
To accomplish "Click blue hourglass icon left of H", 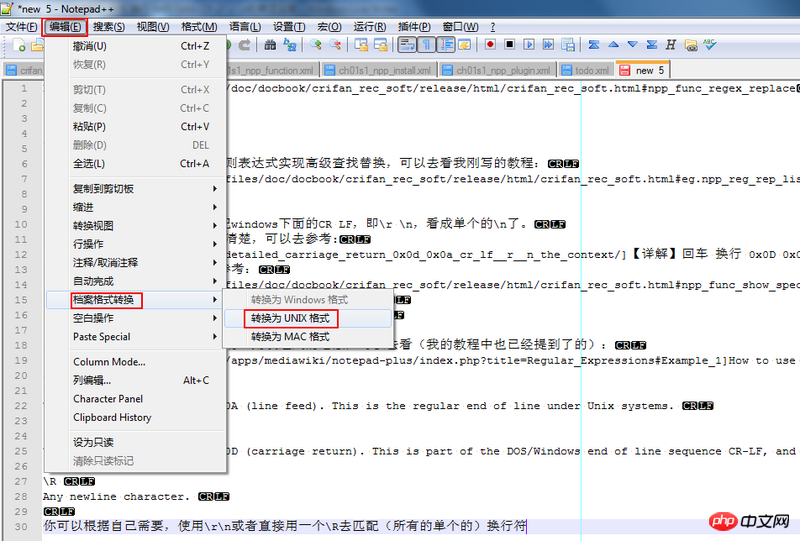I will pyautogui.click(x=652, y=44).
